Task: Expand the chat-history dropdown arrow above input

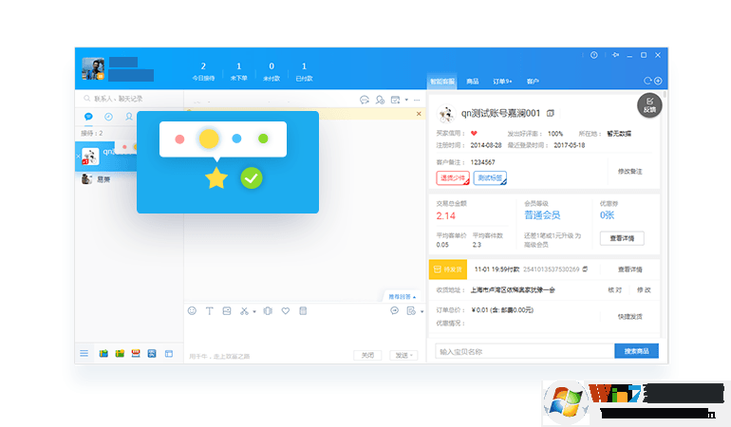Action: click(422, 311)
